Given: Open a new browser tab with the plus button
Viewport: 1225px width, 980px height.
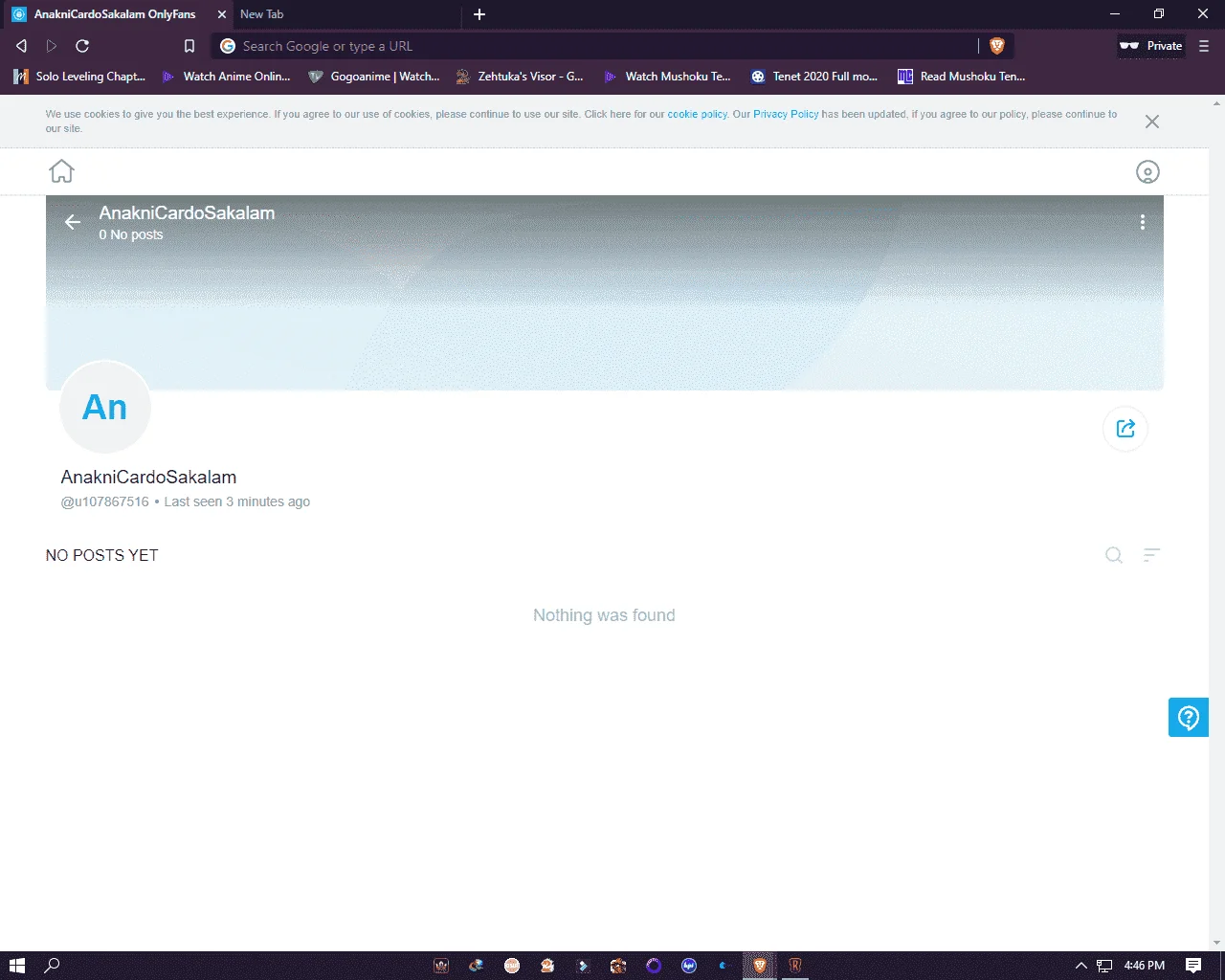Looking at the screenshot, I should tap(479, 14).
